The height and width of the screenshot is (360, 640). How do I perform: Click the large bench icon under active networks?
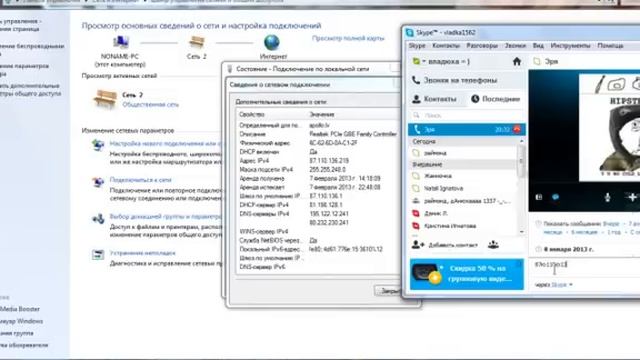coord(105,99)
